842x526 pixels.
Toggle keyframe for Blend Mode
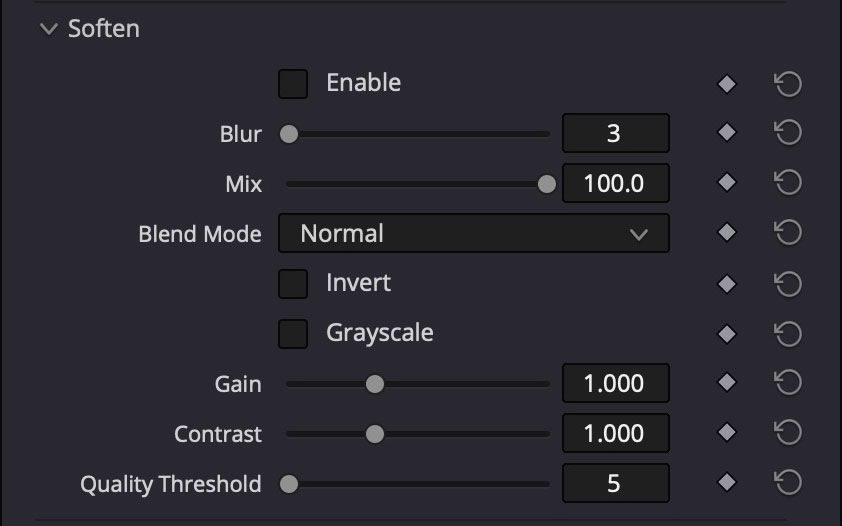(727, 234)
